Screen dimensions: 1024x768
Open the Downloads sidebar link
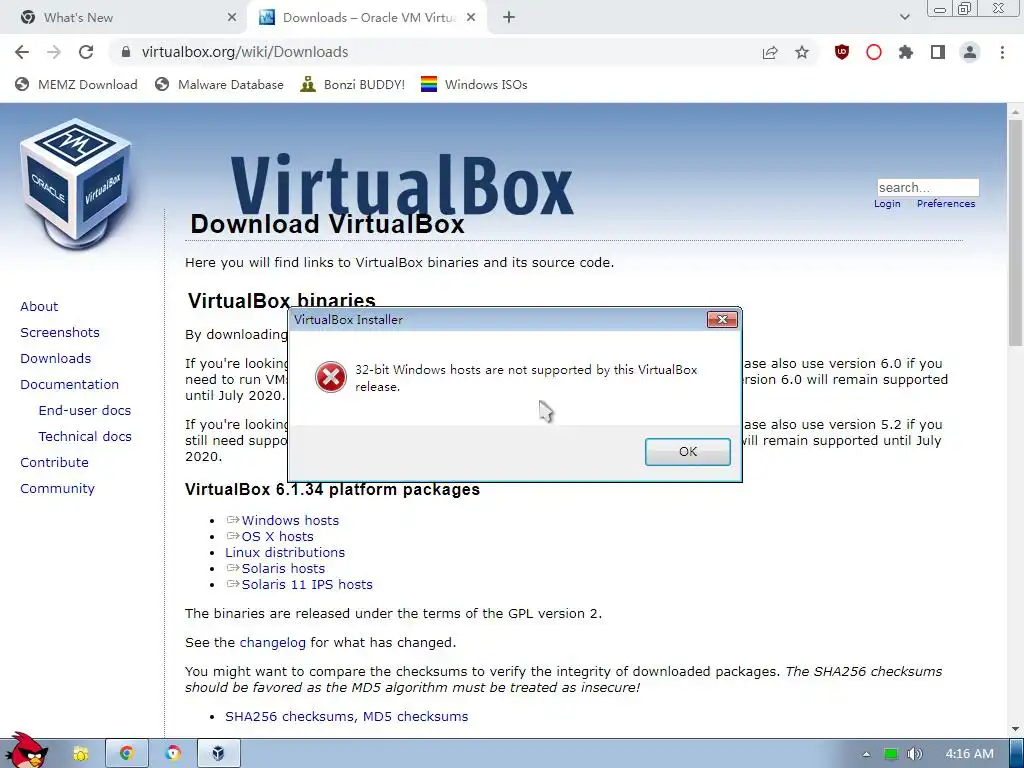[56, 359]
